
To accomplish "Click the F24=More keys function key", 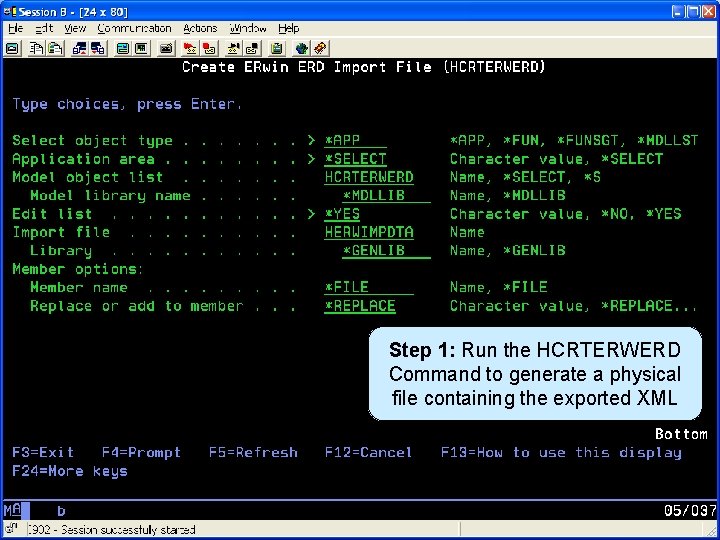I will [x=70, y=471].
